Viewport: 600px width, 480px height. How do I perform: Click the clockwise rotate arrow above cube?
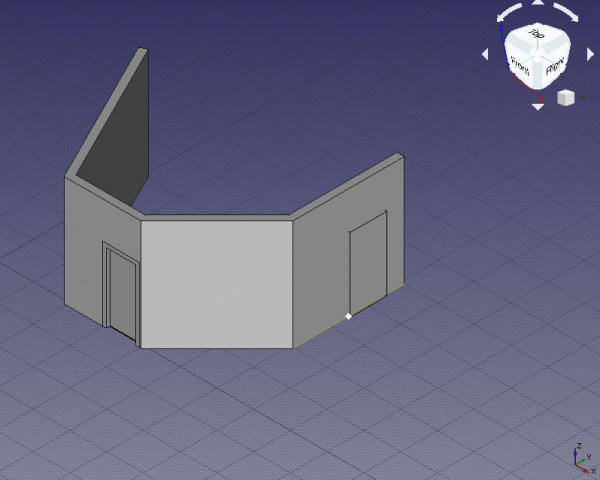pyautogui.click(x=567, y=12)
